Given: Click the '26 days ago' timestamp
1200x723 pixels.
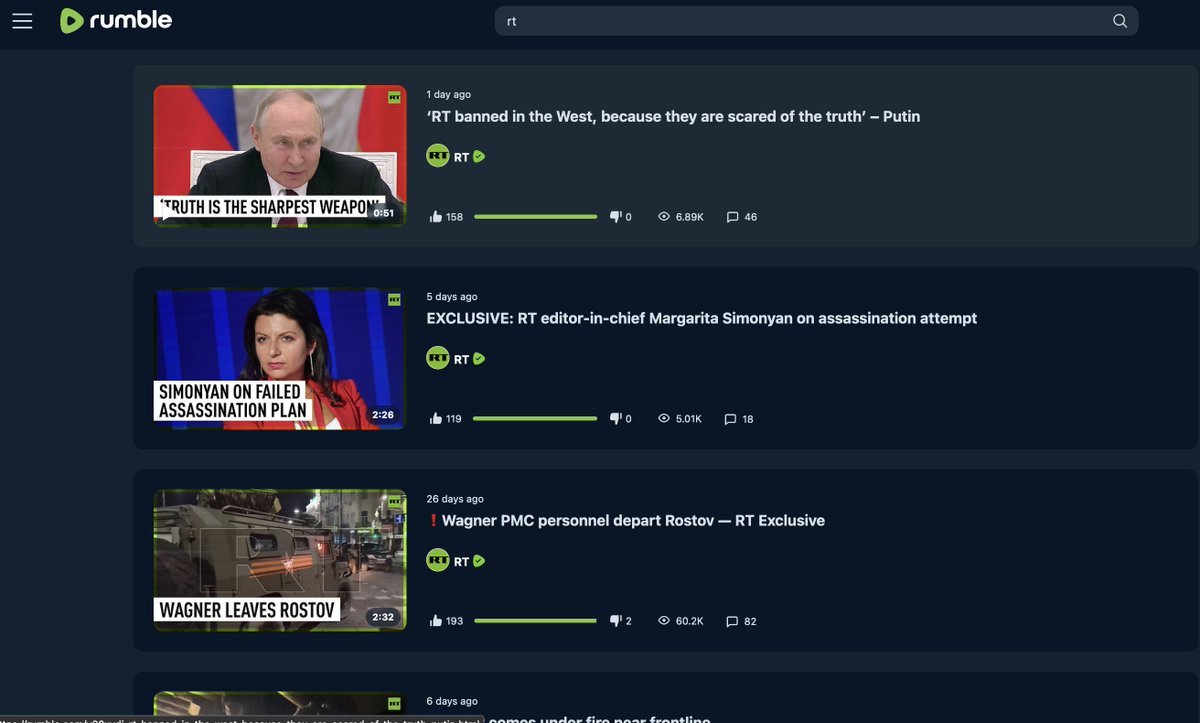Looking at the screenshot, I should [455, 499].
